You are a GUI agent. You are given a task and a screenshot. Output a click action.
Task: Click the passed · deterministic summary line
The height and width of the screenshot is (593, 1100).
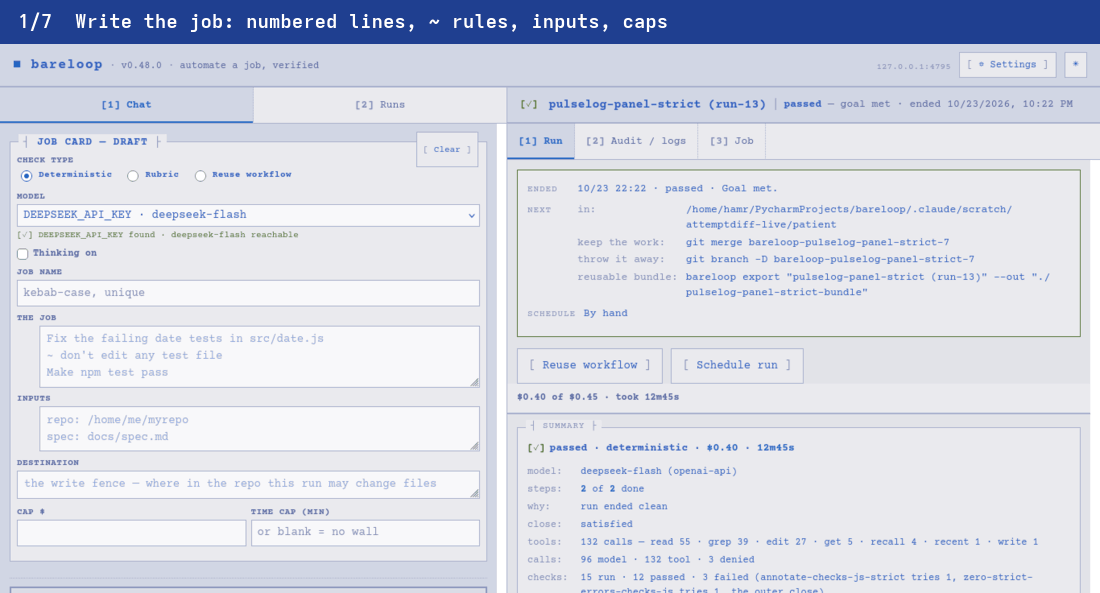[661, 447]
